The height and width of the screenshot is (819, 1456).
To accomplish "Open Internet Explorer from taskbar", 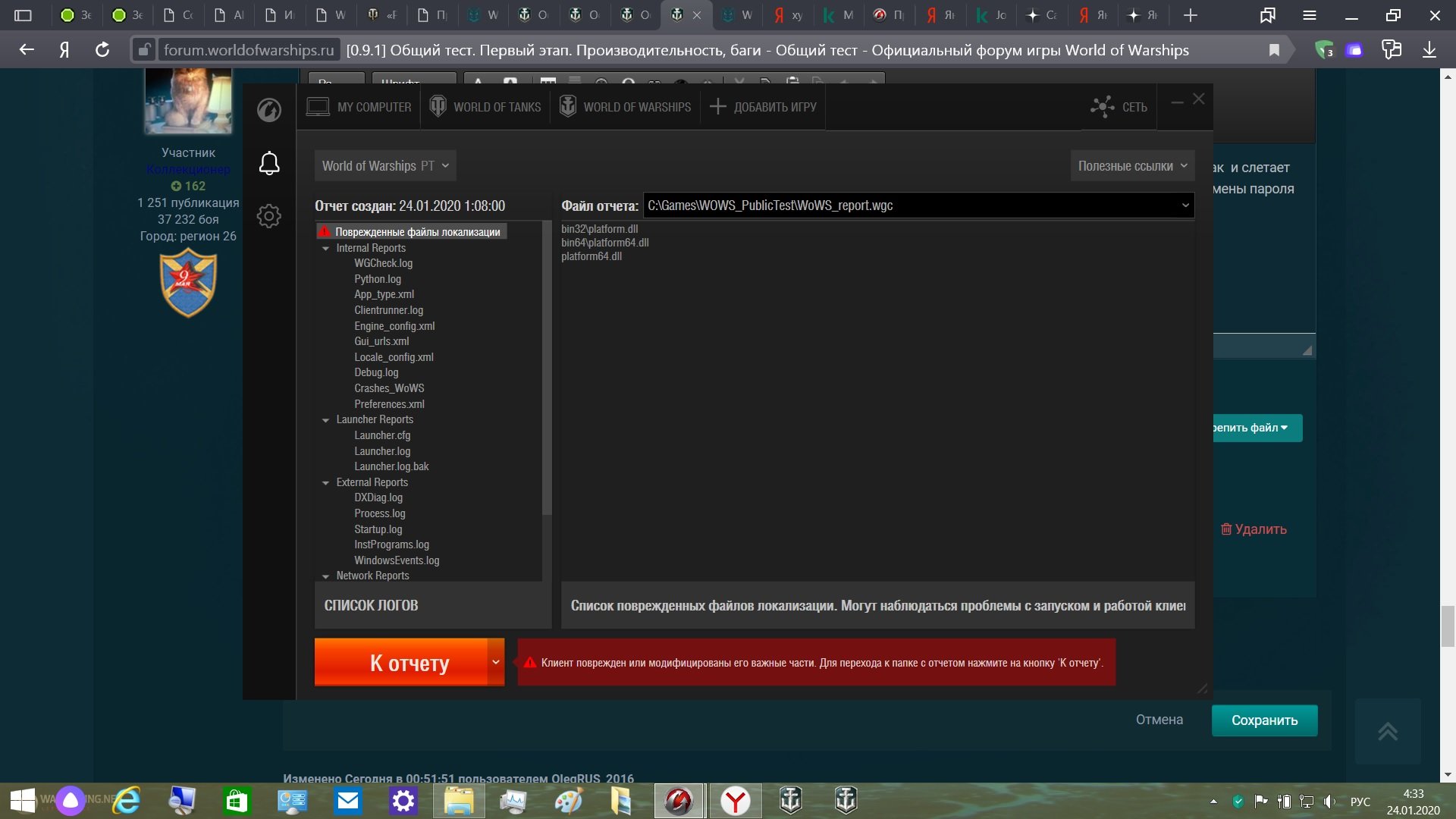I will (127, 801).
